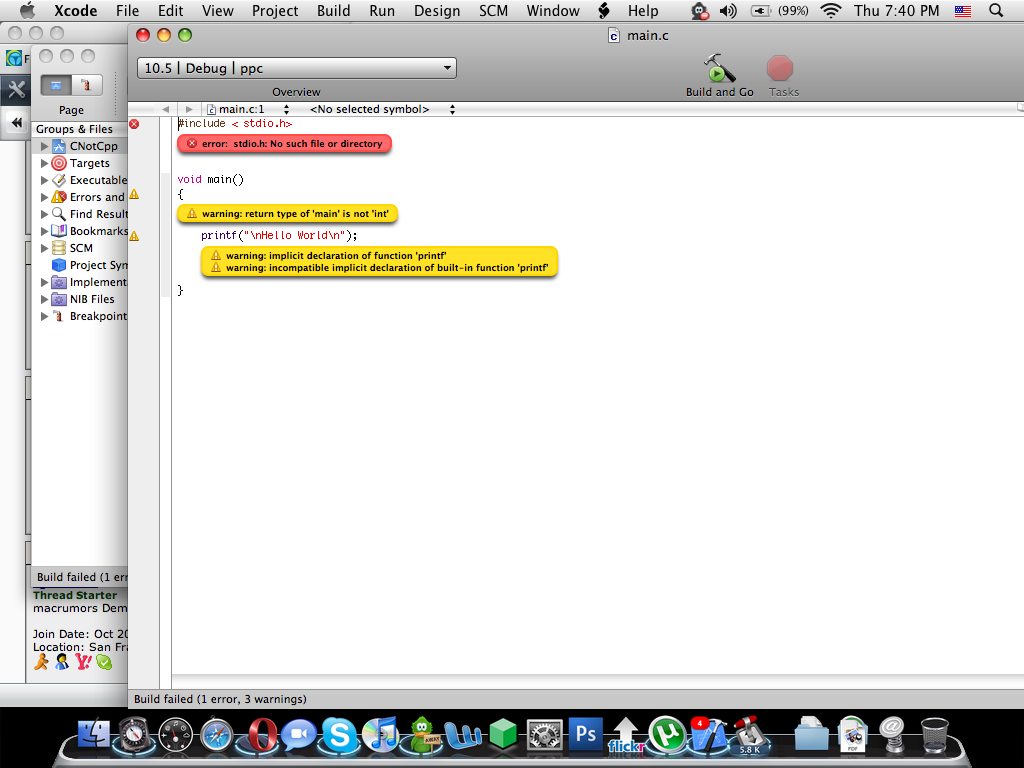
Task: Expand the NIB Files triangle
Action: [44, 299]
